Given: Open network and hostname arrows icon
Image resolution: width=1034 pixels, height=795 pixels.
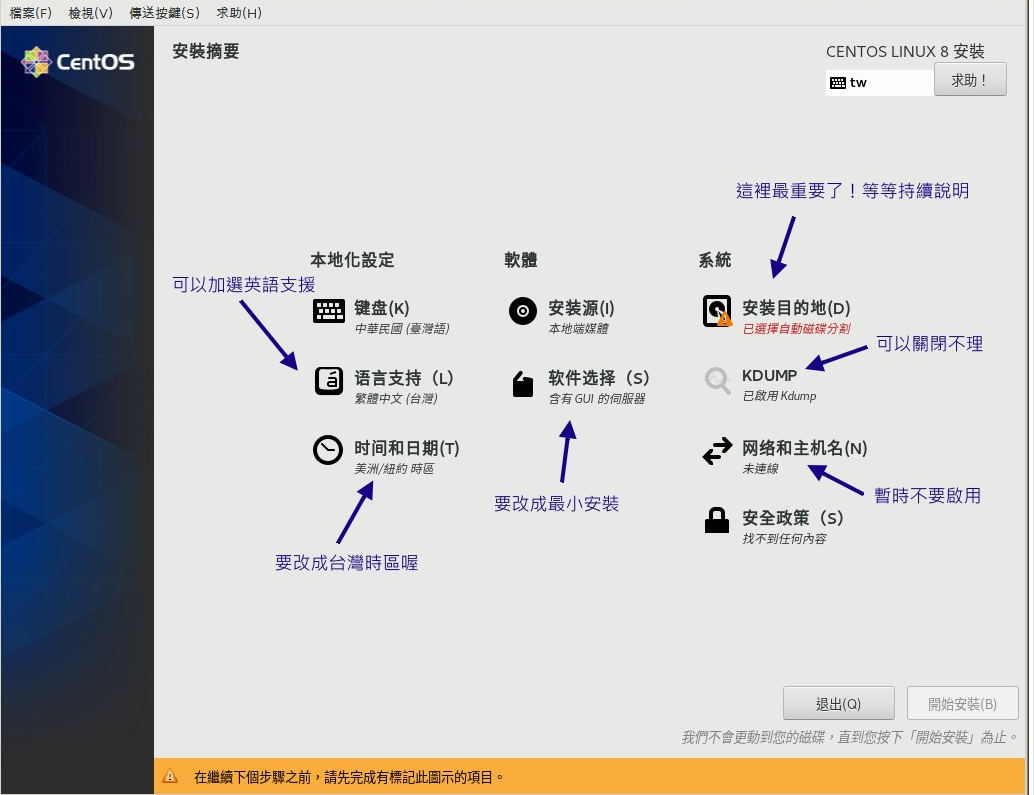Looking at the screenshot, I should tap(717, 451).
